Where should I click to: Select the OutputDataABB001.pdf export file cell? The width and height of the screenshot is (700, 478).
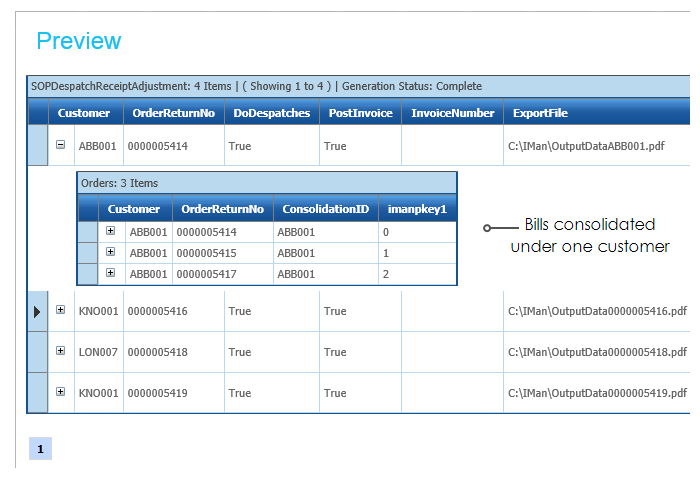587,146
